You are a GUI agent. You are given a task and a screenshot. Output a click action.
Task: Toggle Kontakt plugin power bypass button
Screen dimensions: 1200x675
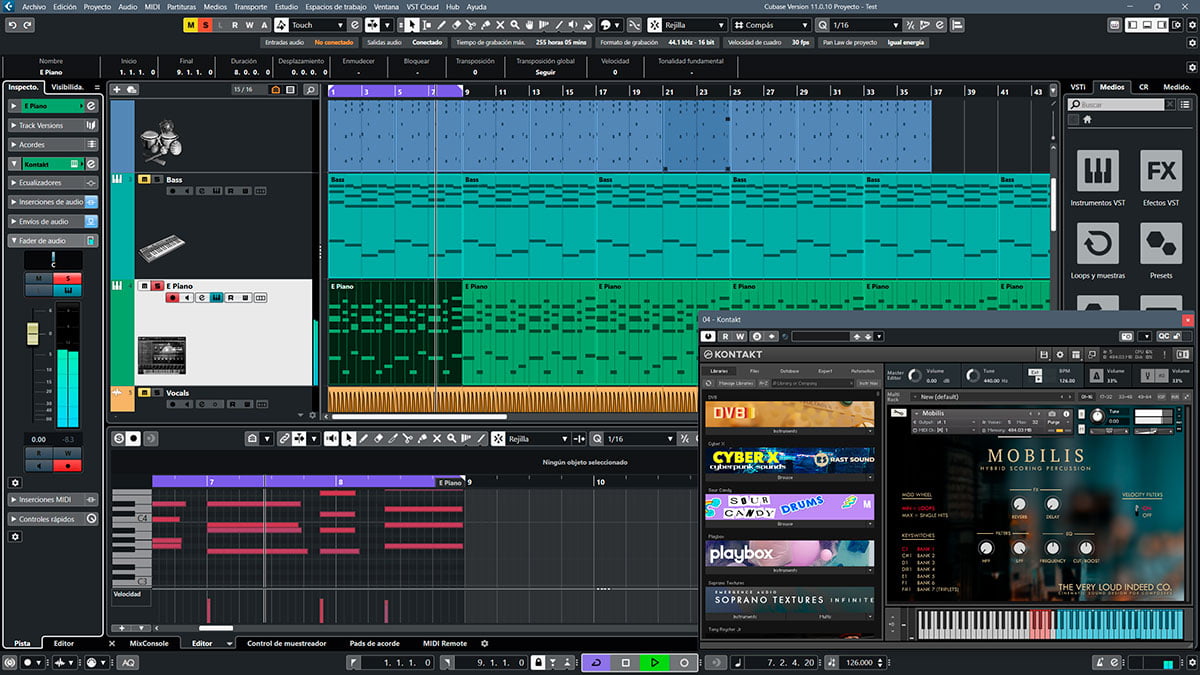(x=710, y=336)
